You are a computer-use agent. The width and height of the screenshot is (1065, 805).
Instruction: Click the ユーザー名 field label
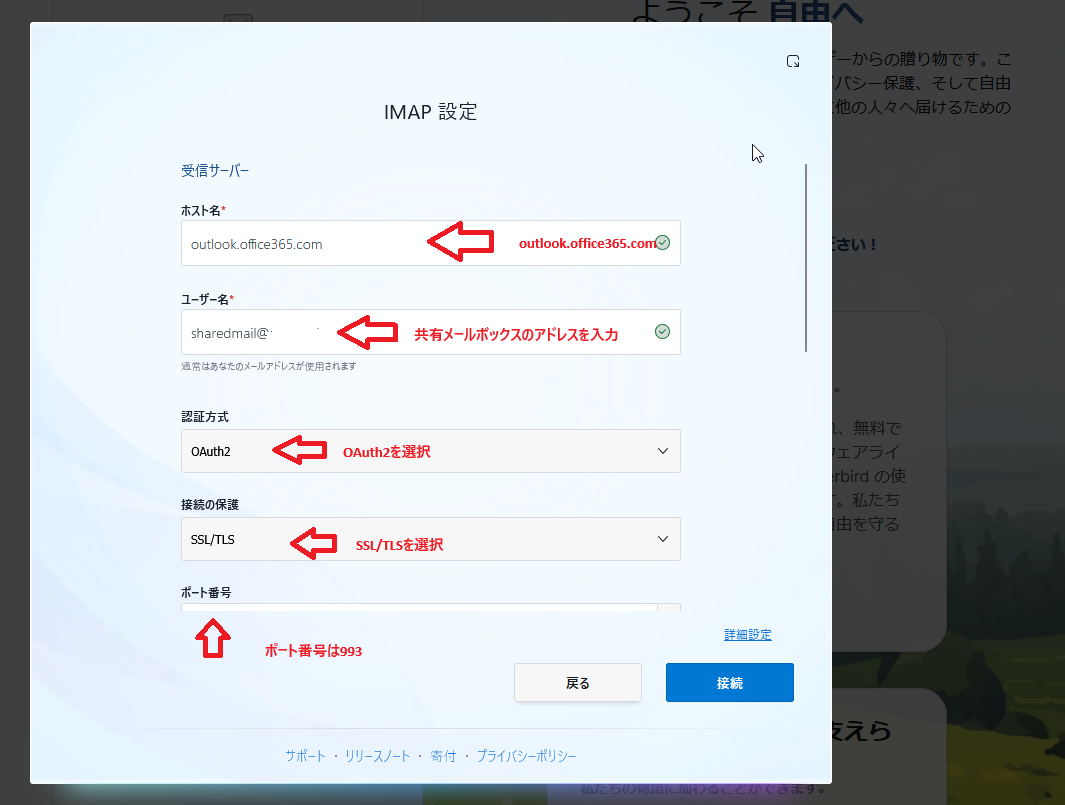pyautogui.click(x=205, y=300)
